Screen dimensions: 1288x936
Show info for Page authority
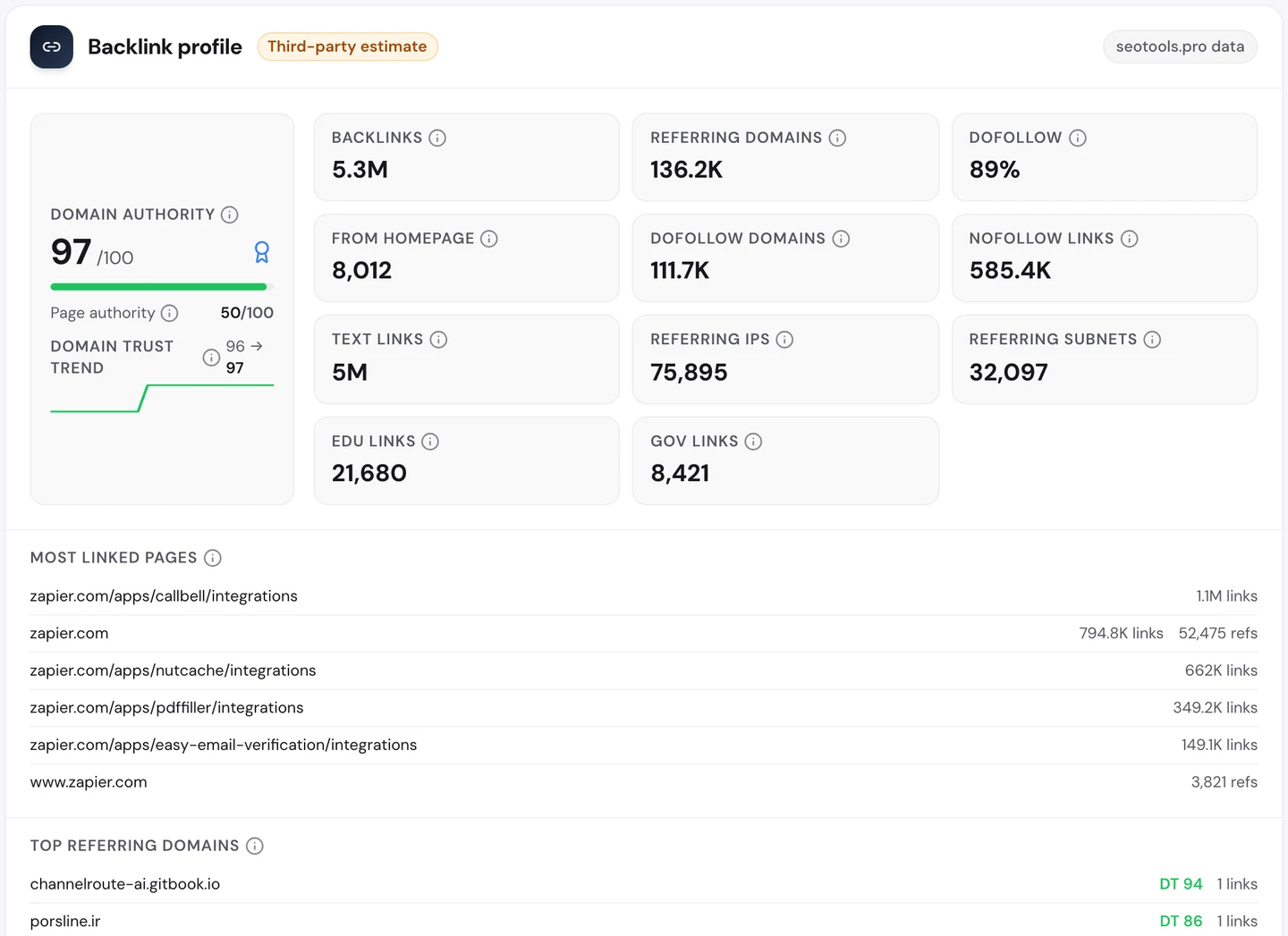click(x=169, y=313)
